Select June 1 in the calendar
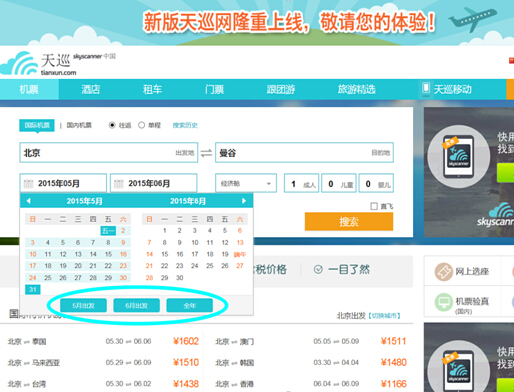This screenshot has width=514, height=392. pyautogui.click(x=165, y=231)
